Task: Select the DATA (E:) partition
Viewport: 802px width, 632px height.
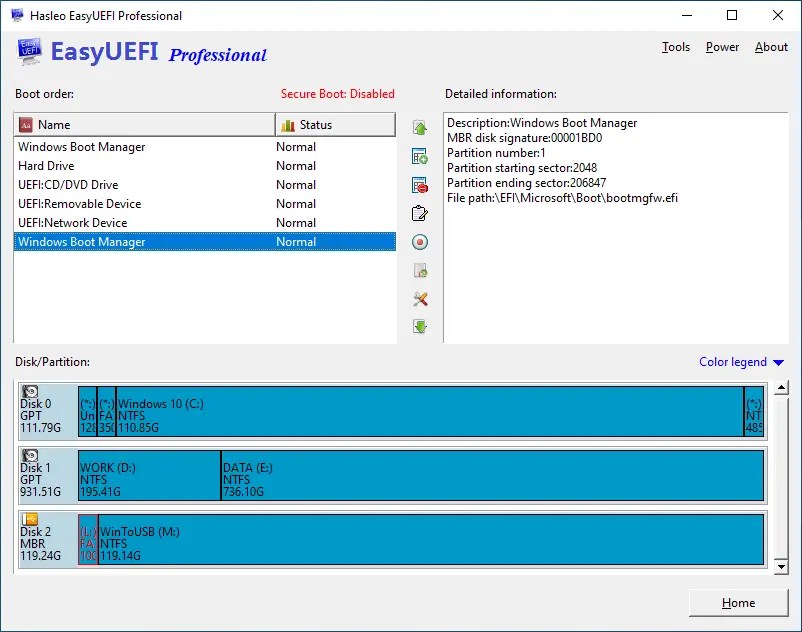Action: click(493, 476)
